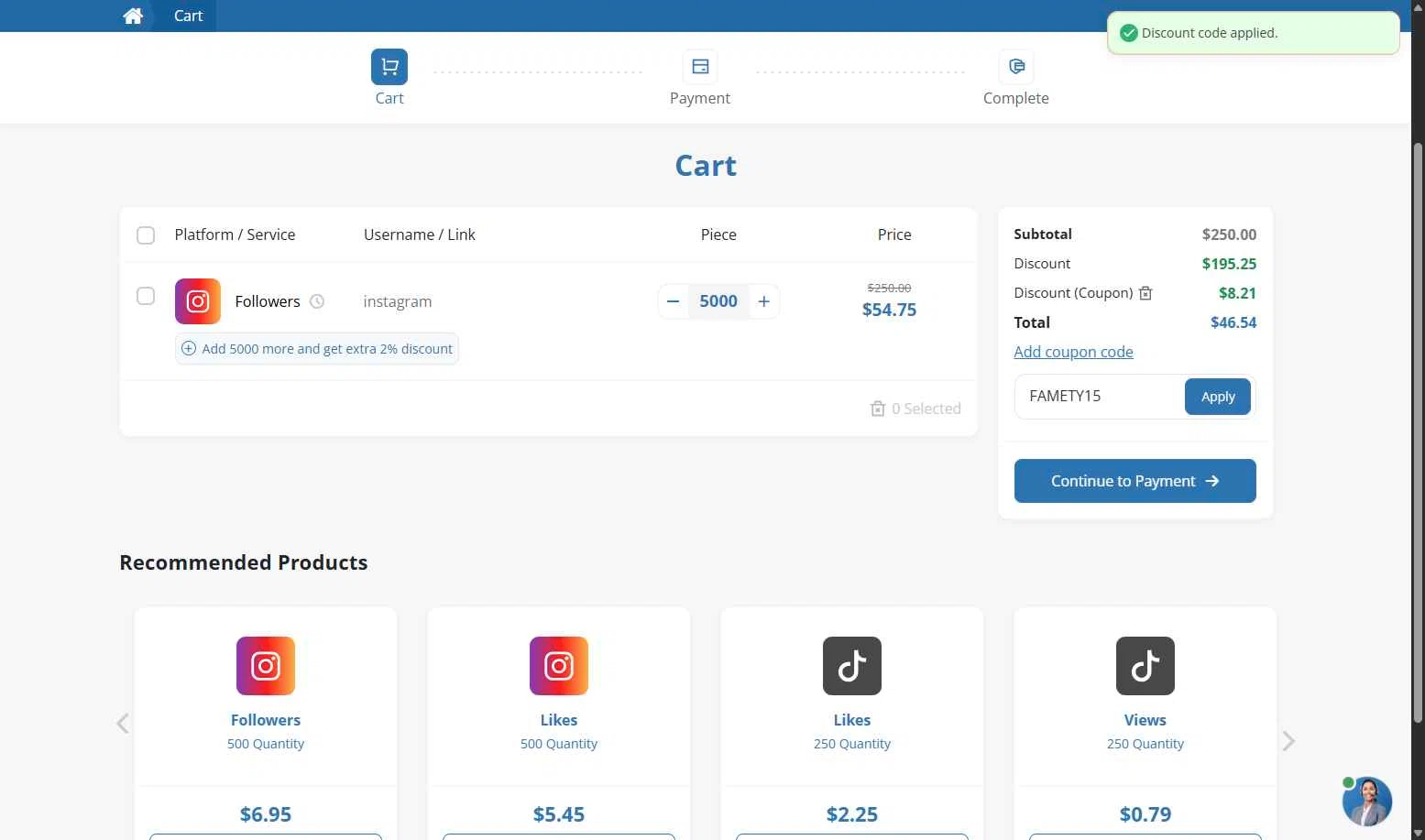The image size is (1425, 840).
Task: Select the Payment step icon
Action: coord(700,67)
